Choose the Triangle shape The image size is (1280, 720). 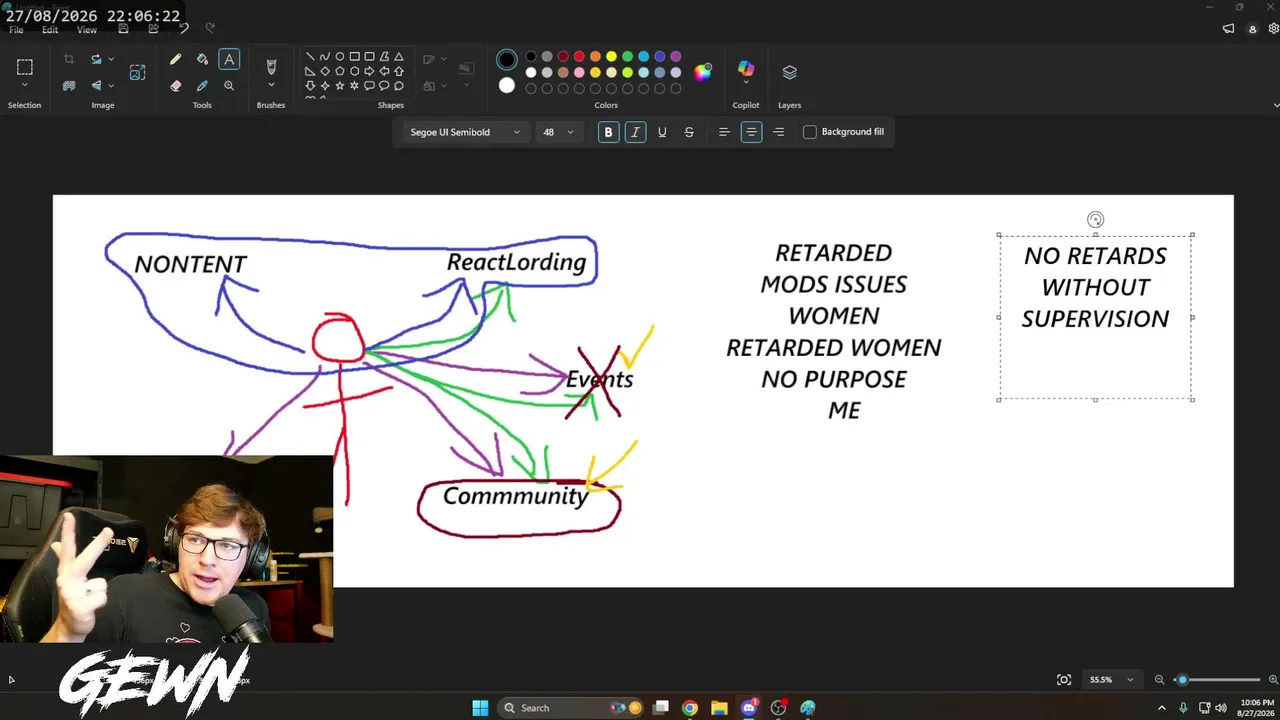(x=399, y=57)
